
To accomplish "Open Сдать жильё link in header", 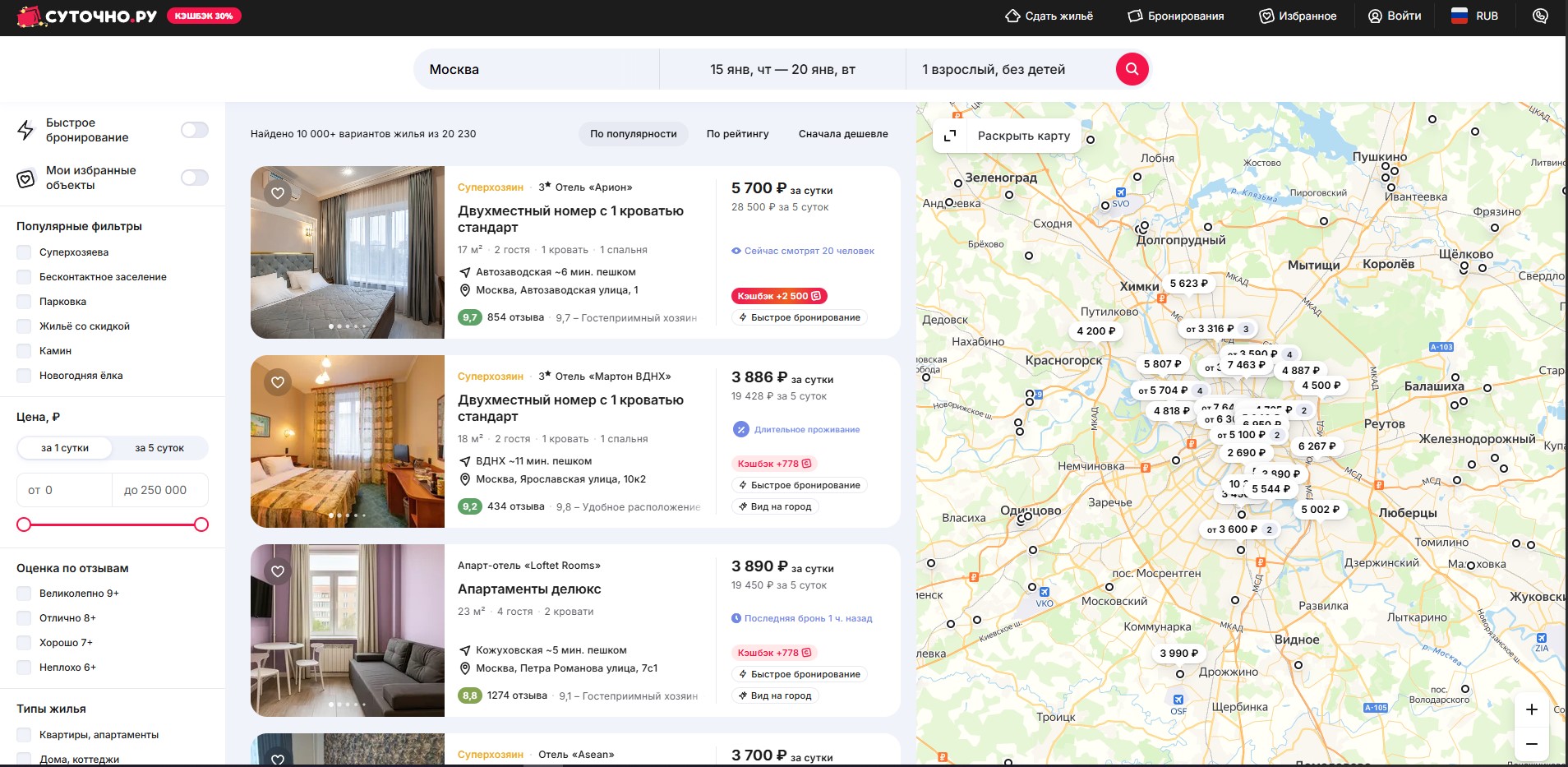I will (x=1049, y=16).
